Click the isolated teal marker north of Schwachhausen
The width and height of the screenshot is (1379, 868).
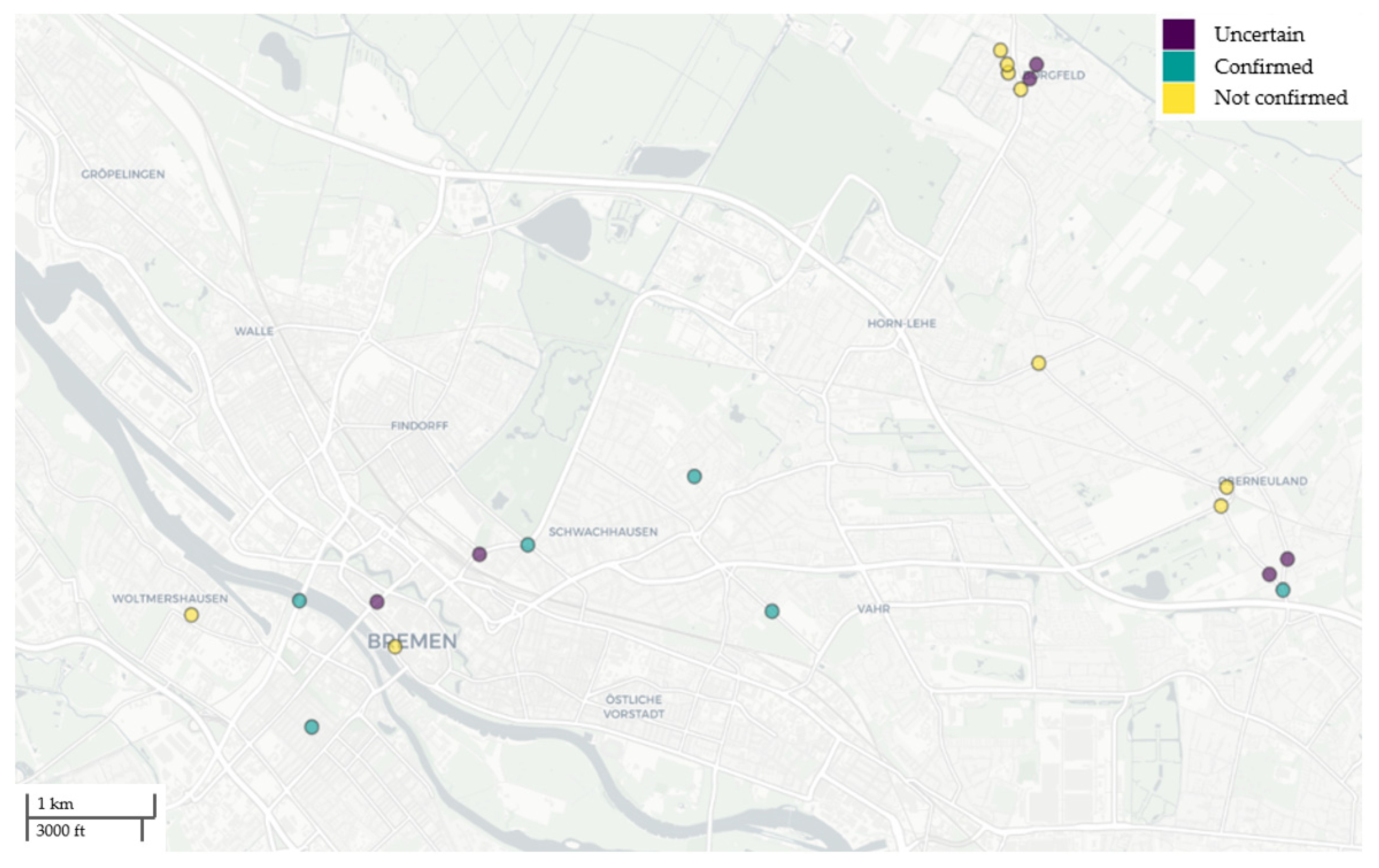coord(694,476)
